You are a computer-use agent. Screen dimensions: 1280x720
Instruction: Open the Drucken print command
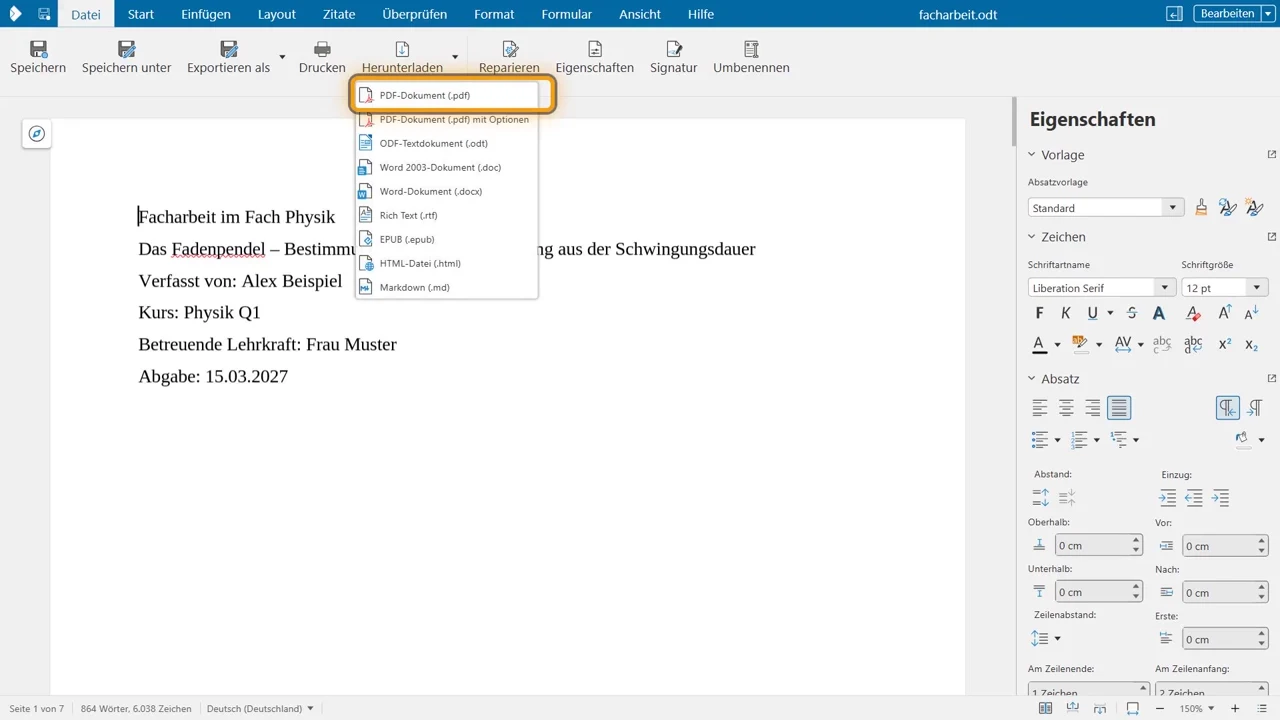(x=322, y=57)
